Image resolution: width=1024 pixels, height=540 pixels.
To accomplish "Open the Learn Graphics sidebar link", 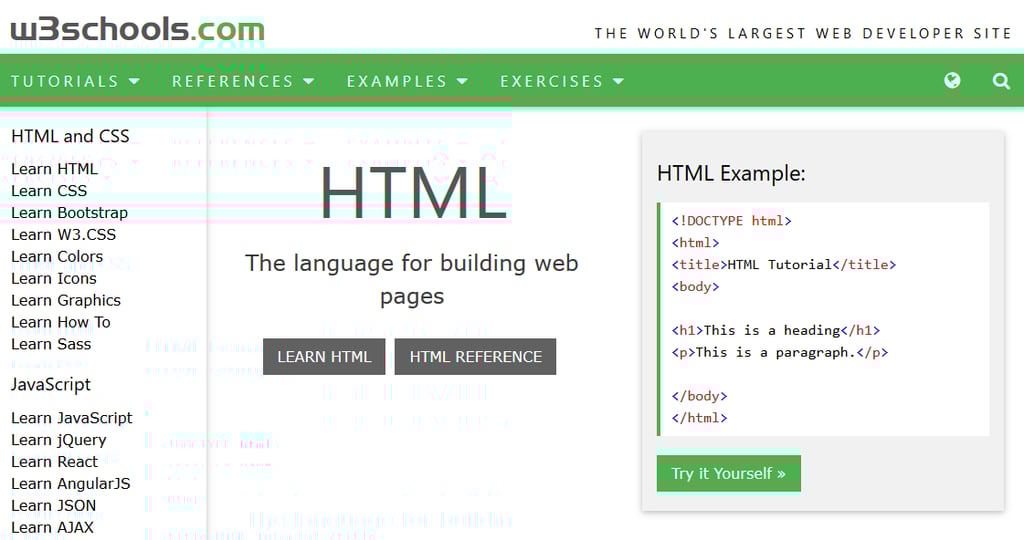I will coord(66,300).
